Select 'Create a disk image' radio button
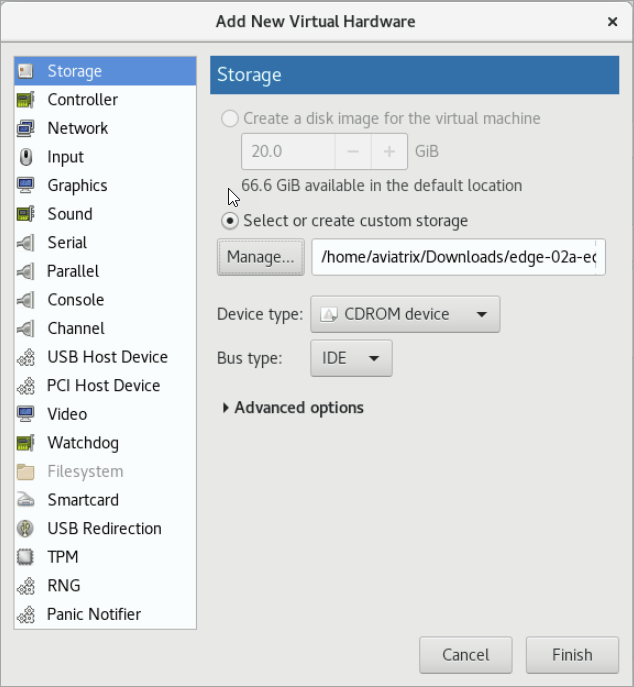Screen dimensions: 634x687 230,118
